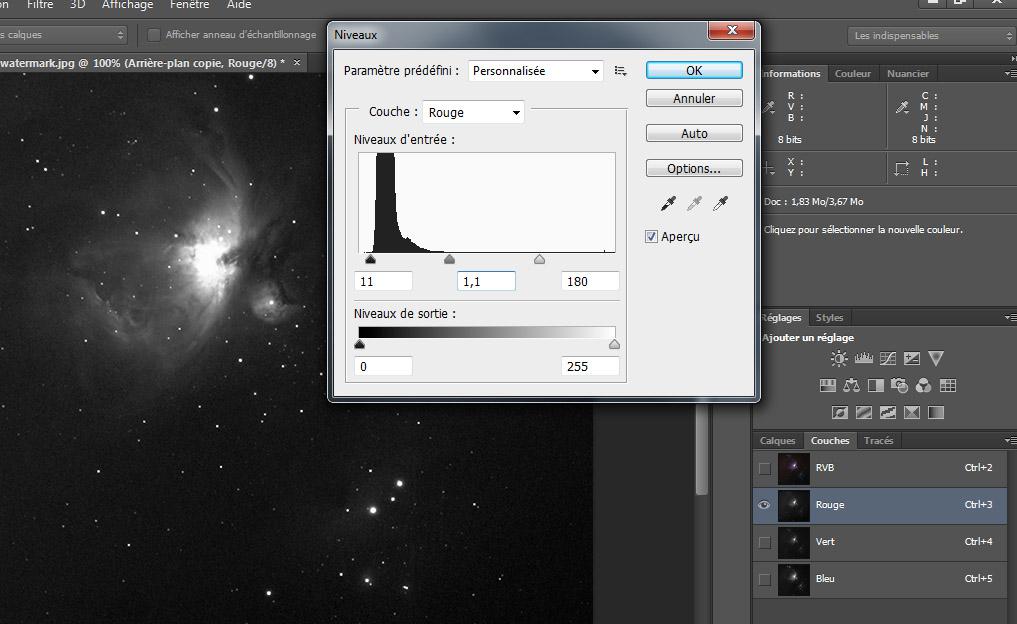This screenshot has height=624, width=1017.
Task: Click the second eyedropper in Informations panel
Action: 902,107
